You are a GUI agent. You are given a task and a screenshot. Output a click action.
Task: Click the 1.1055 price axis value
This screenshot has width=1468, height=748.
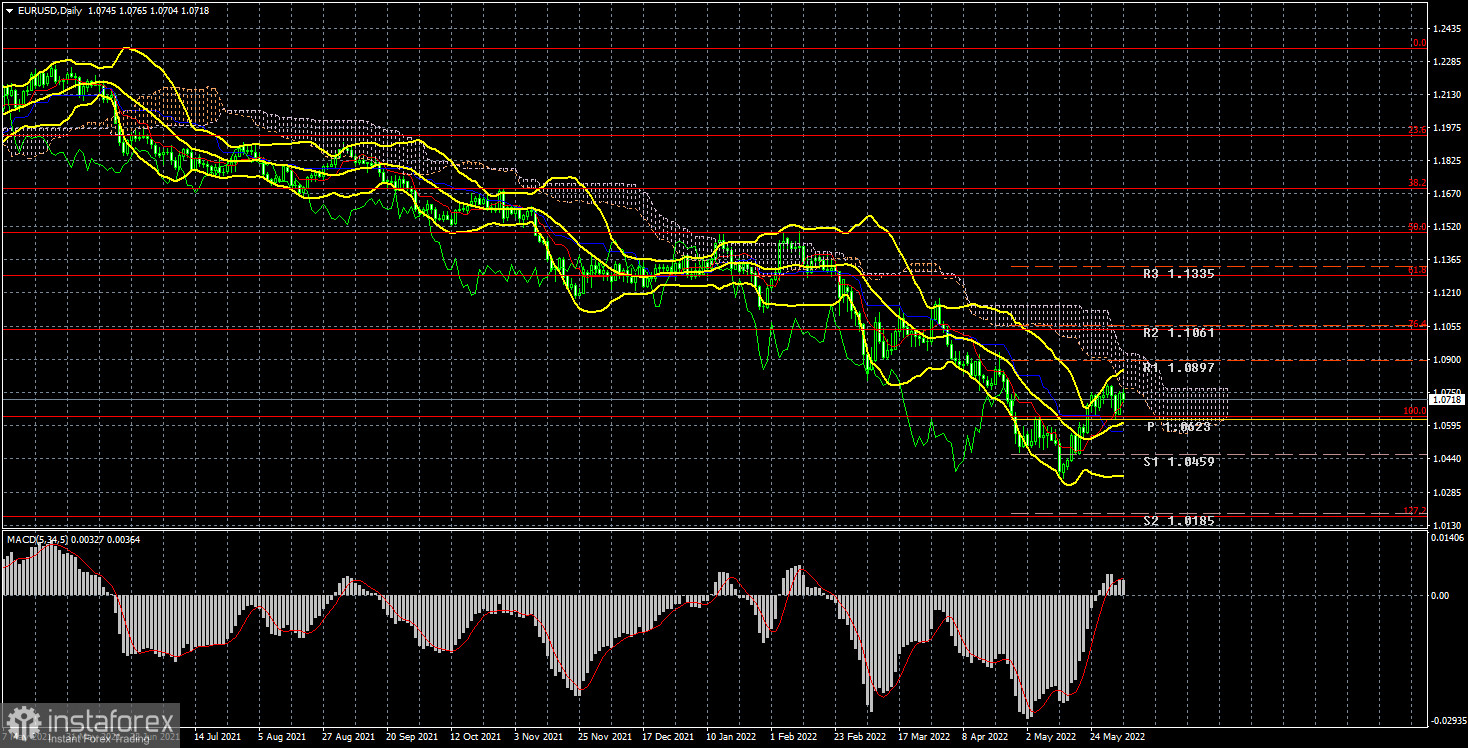(x=1446, y=326)
